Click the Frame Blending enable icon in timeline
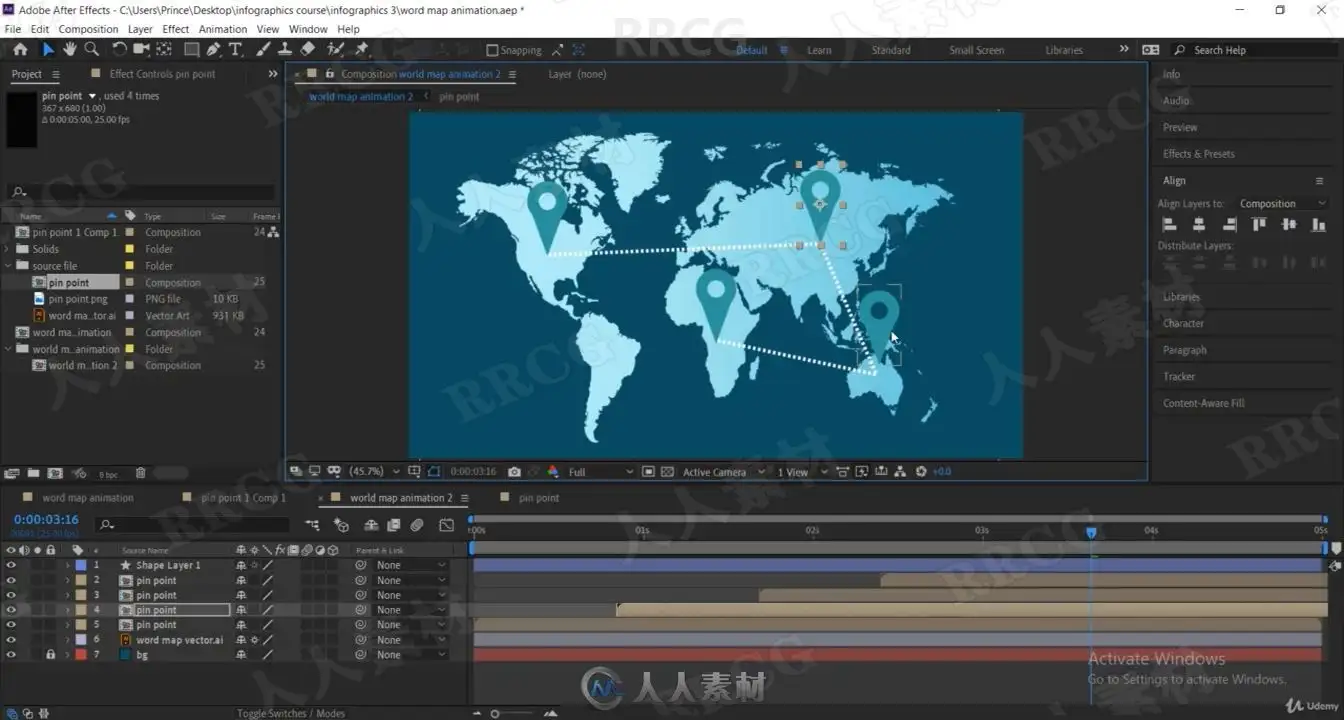Viewport: 1344px width, 720px height. 394,524
